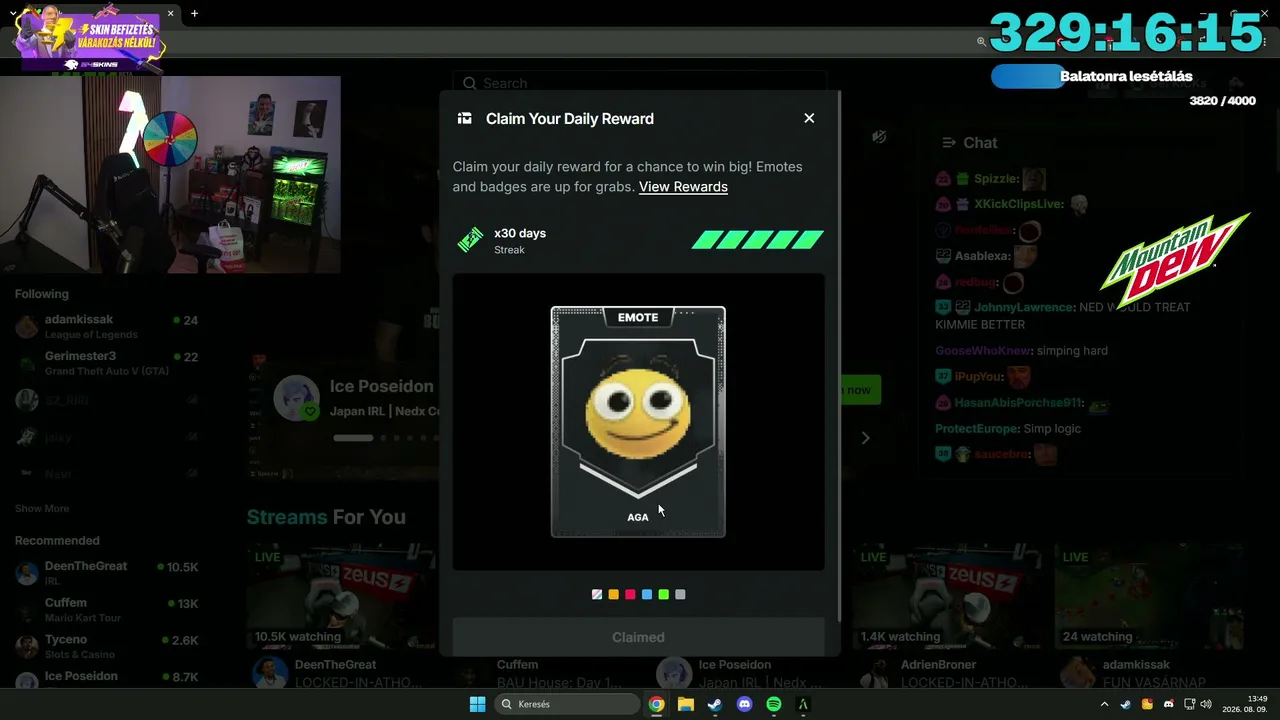Click the Keresés taskbar search box

(x=566, y=704)
